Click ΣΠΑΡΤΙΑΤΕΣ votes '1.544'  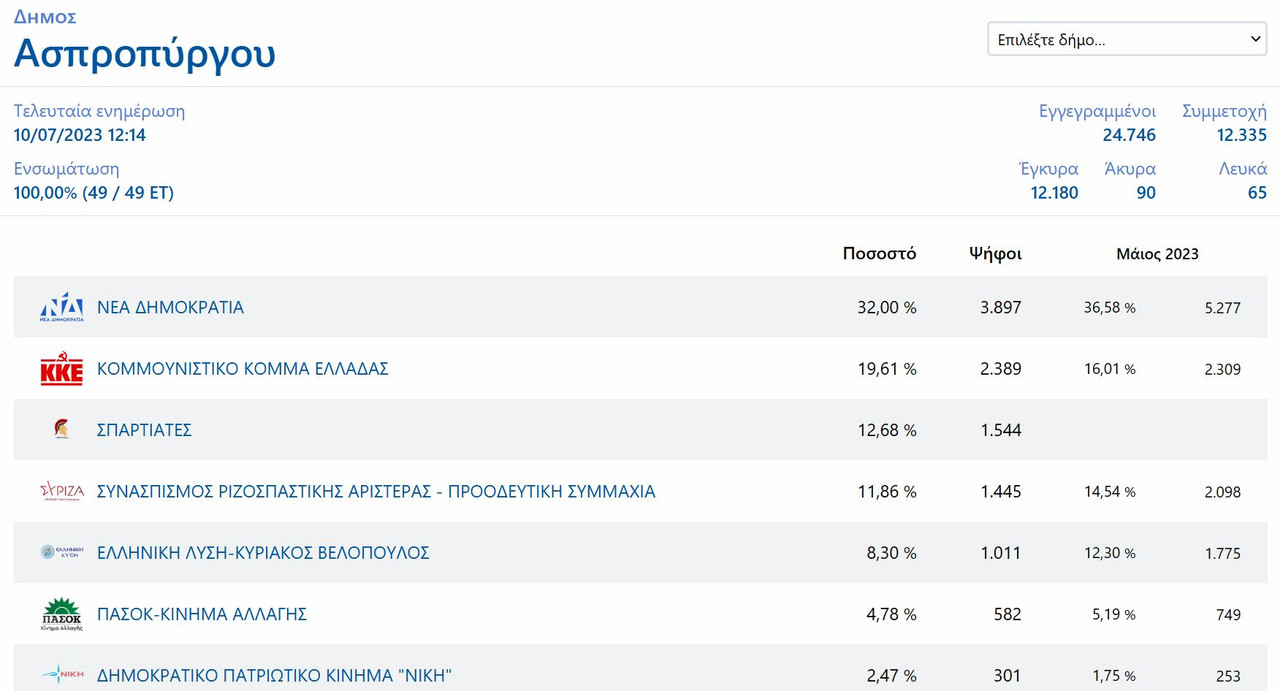pyautogui.click(x=1000, y=430)
